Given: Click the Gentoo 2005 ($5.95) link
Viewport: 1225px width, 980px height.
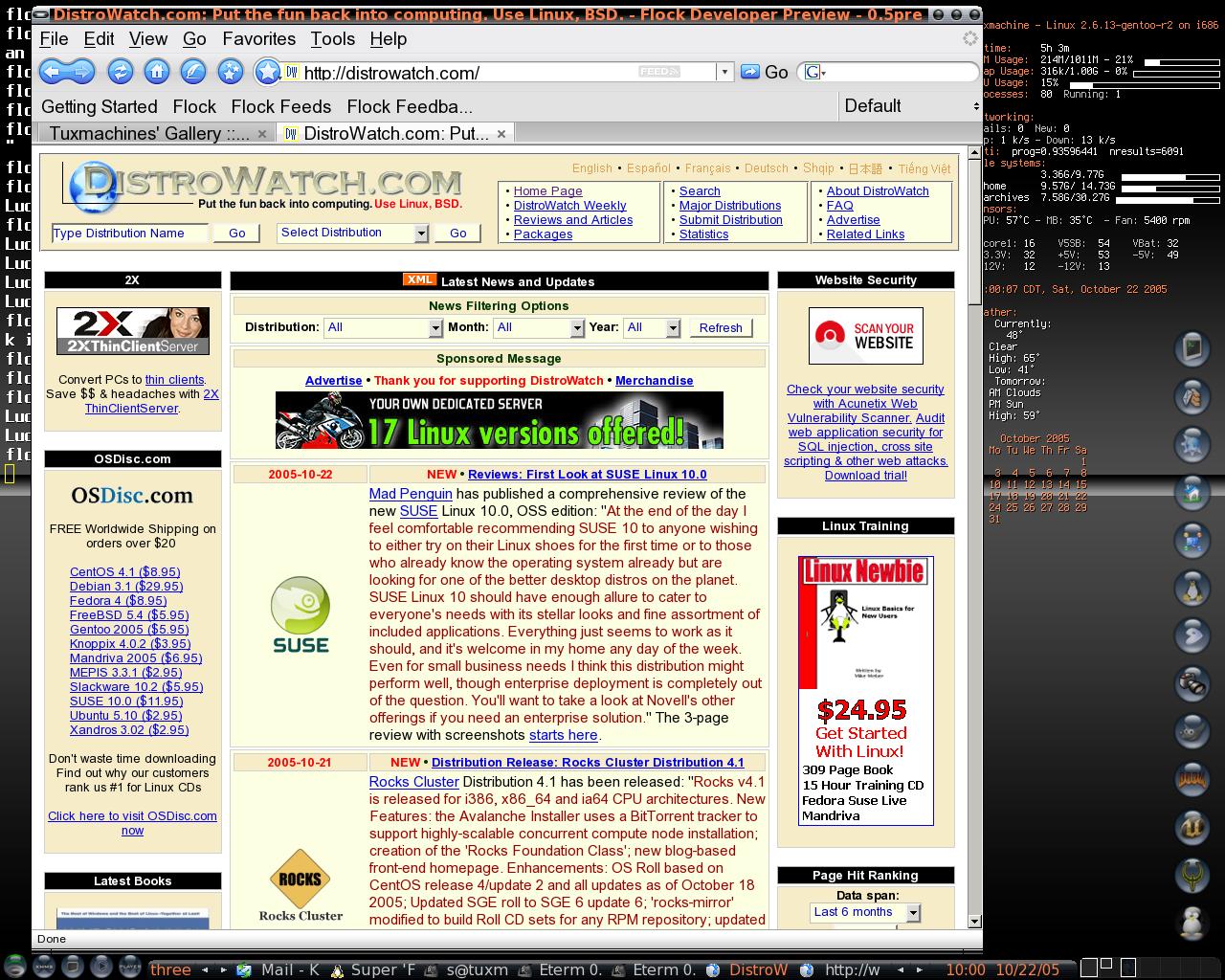Looking at the screenshot, I should [129, 629].
